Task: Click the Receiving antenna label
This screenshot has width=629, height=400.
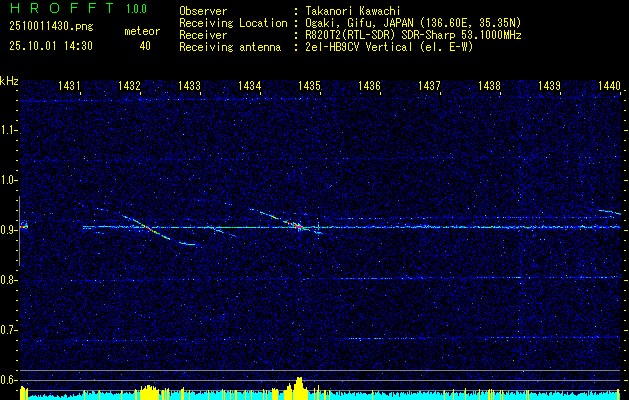Action: tap(230, 47)
